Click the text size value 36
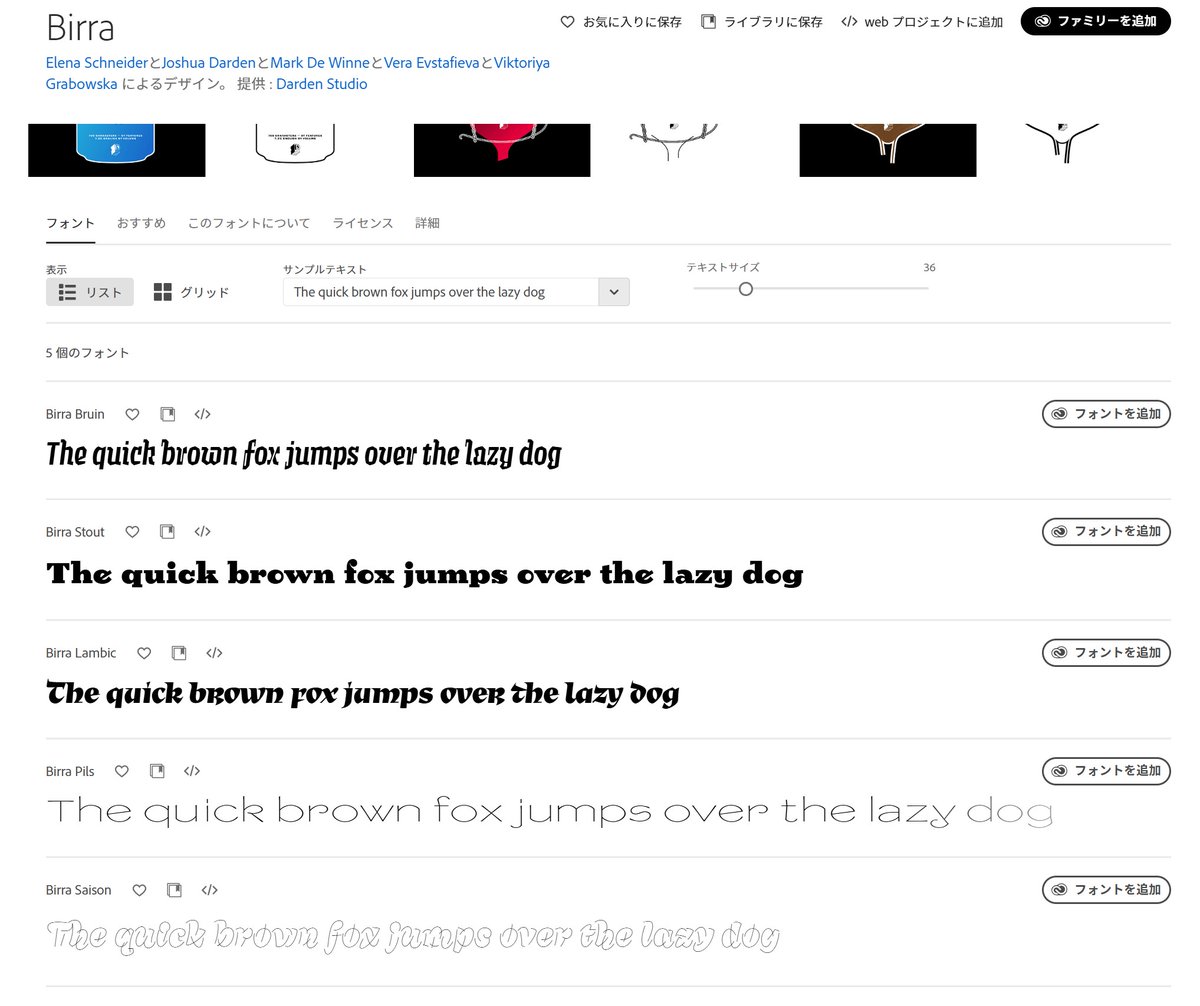This screenshot has width=1200, height=1006. pyautogui.click(x=929, y=268)
